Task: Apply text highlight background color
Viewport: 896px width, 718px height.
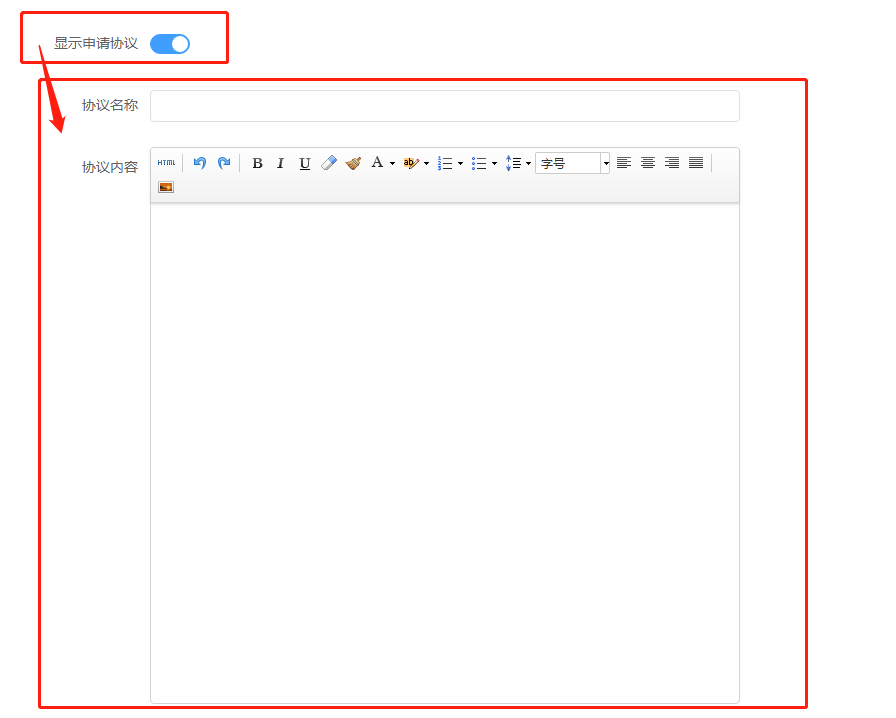Action: 410,163
